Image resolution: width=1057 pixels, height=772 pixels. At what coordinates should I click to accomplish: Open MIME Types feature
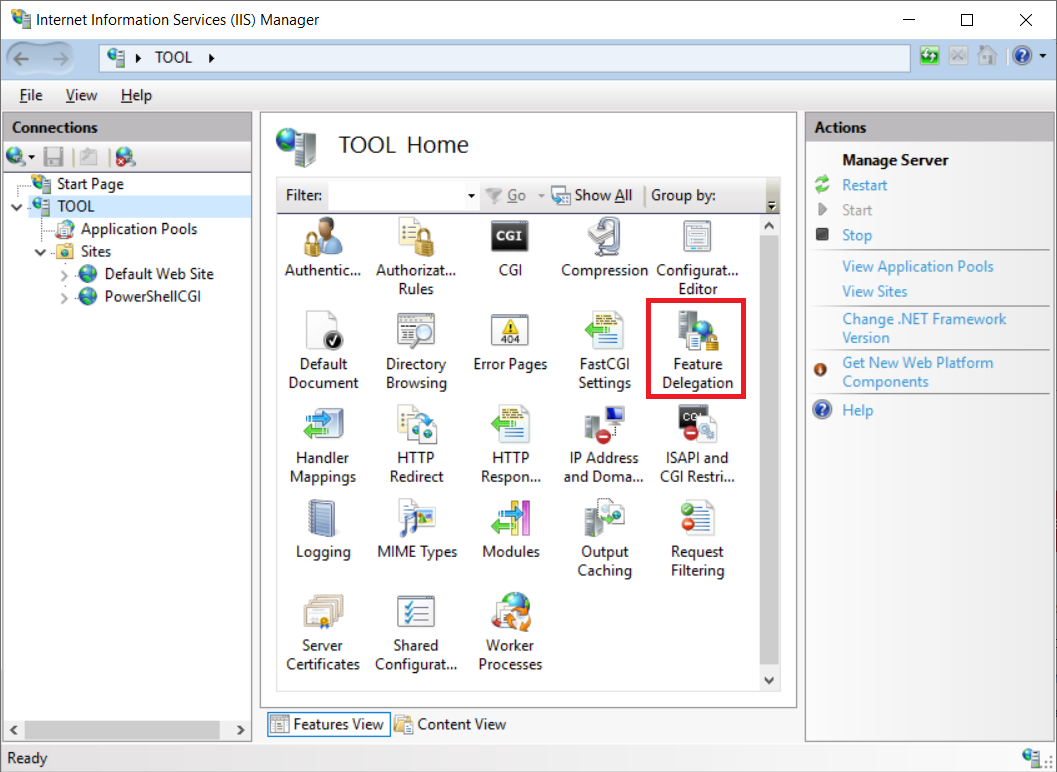(417, 529)
